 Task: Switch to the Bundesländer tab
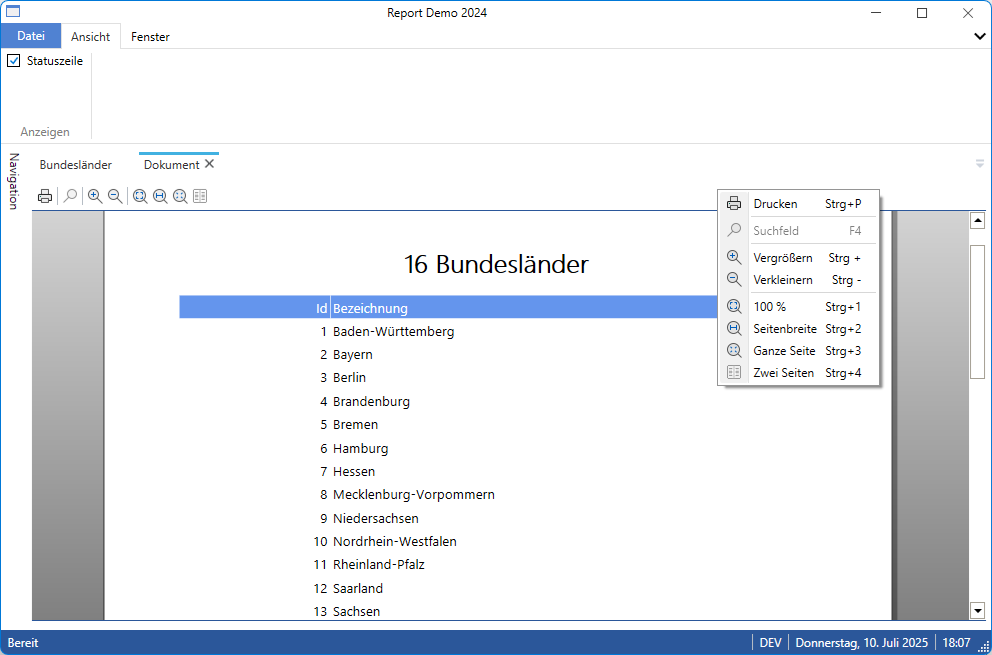tap(76, 165)
